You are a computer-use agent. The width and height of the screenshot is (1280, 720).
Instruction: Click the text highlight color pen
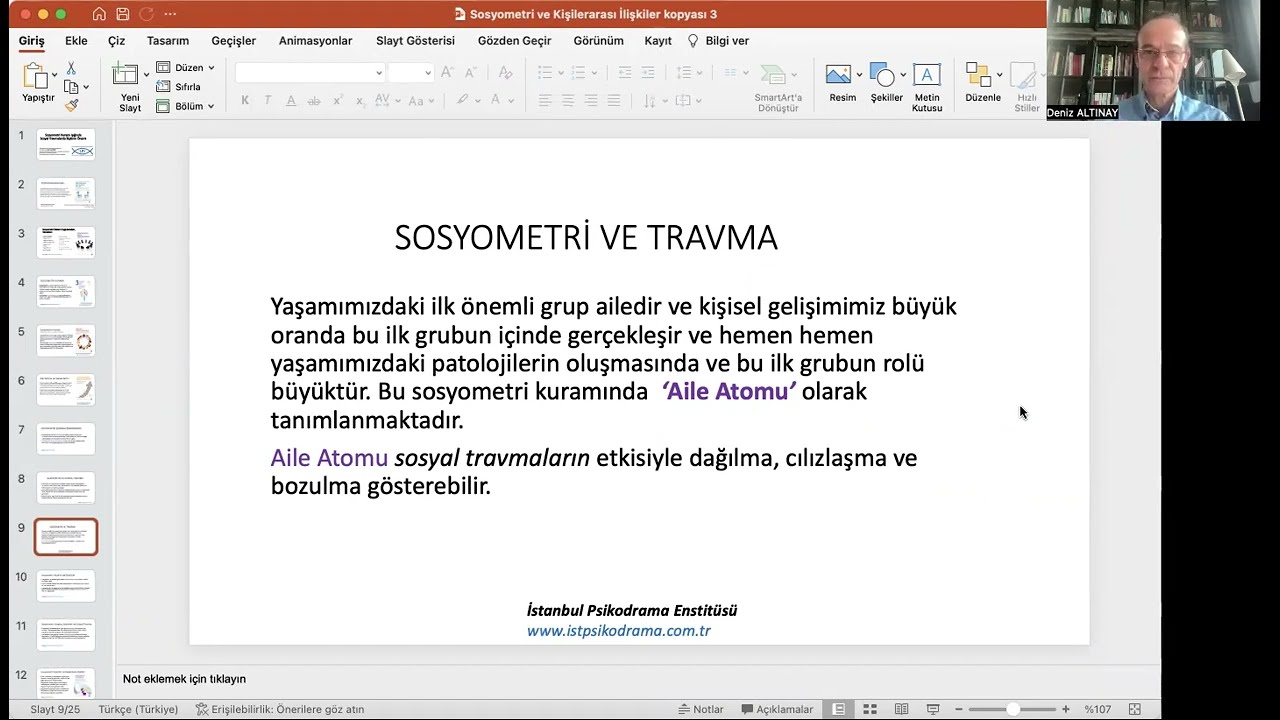coord(462,101)
